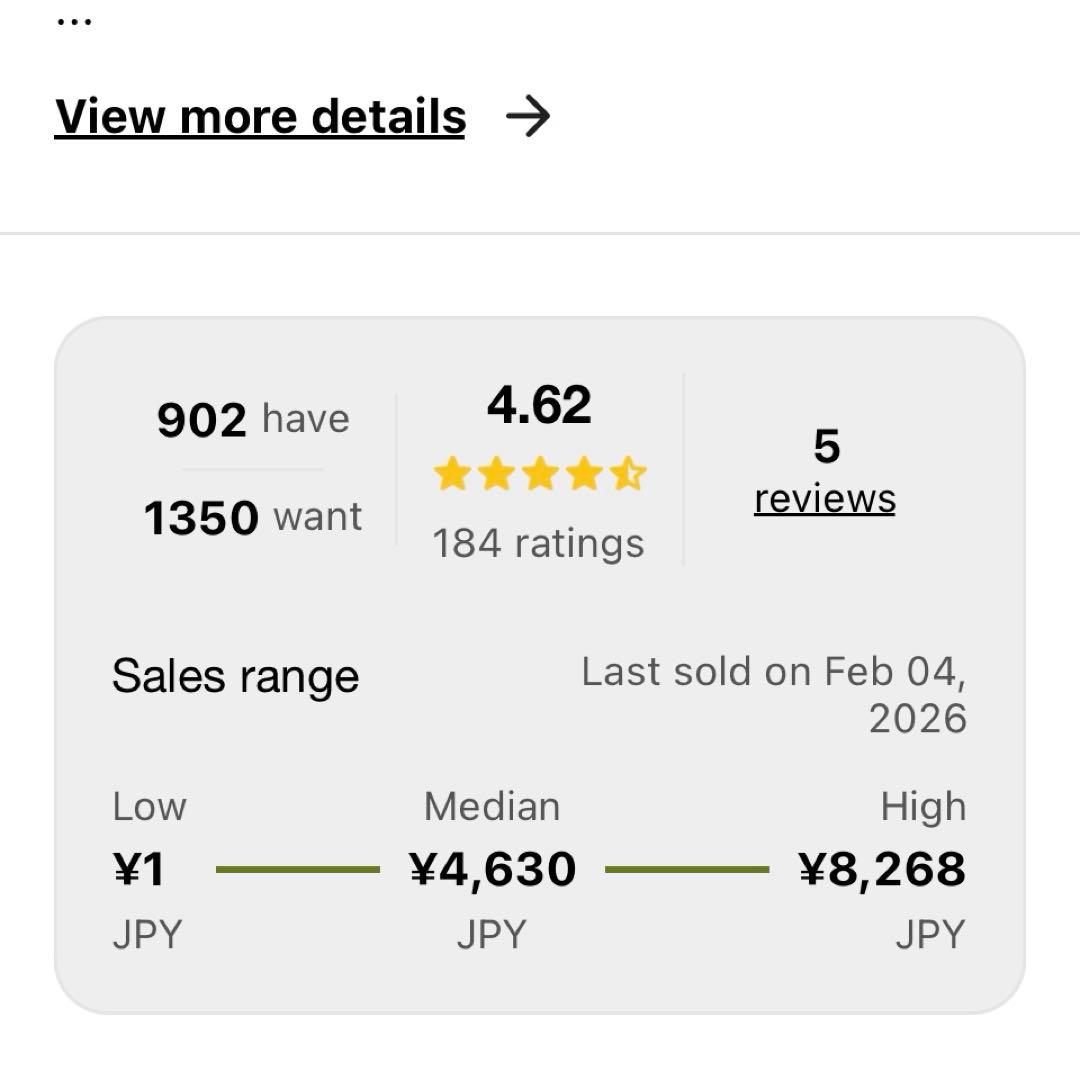Select the high price ¥8,268

pyautogui.click(x=882, y=869)
